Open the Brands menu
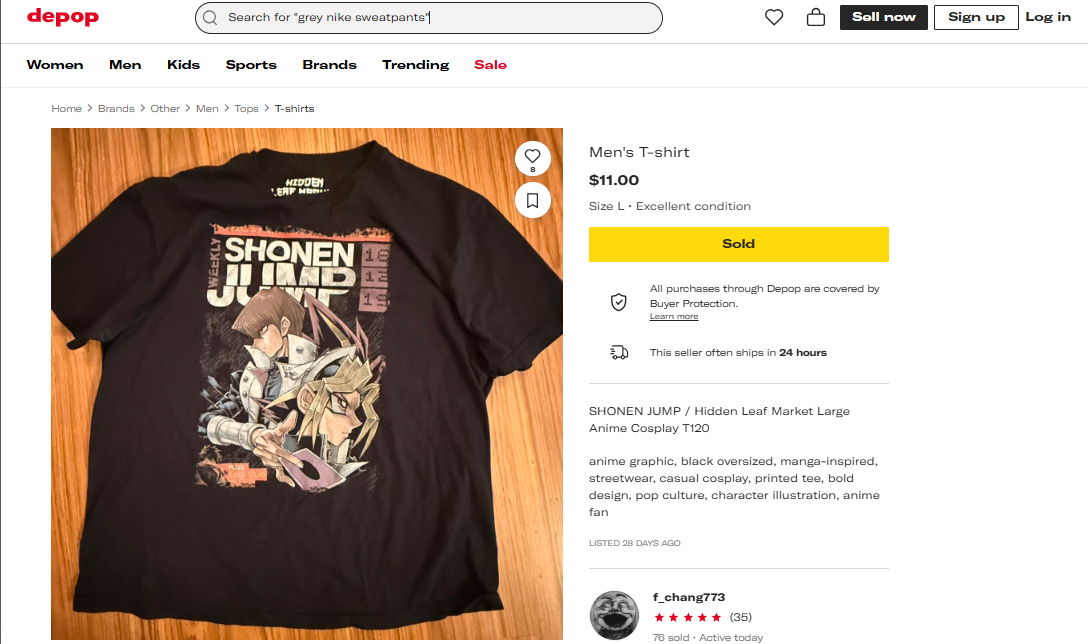This screenshot has height=644, width=1088. 329,65
